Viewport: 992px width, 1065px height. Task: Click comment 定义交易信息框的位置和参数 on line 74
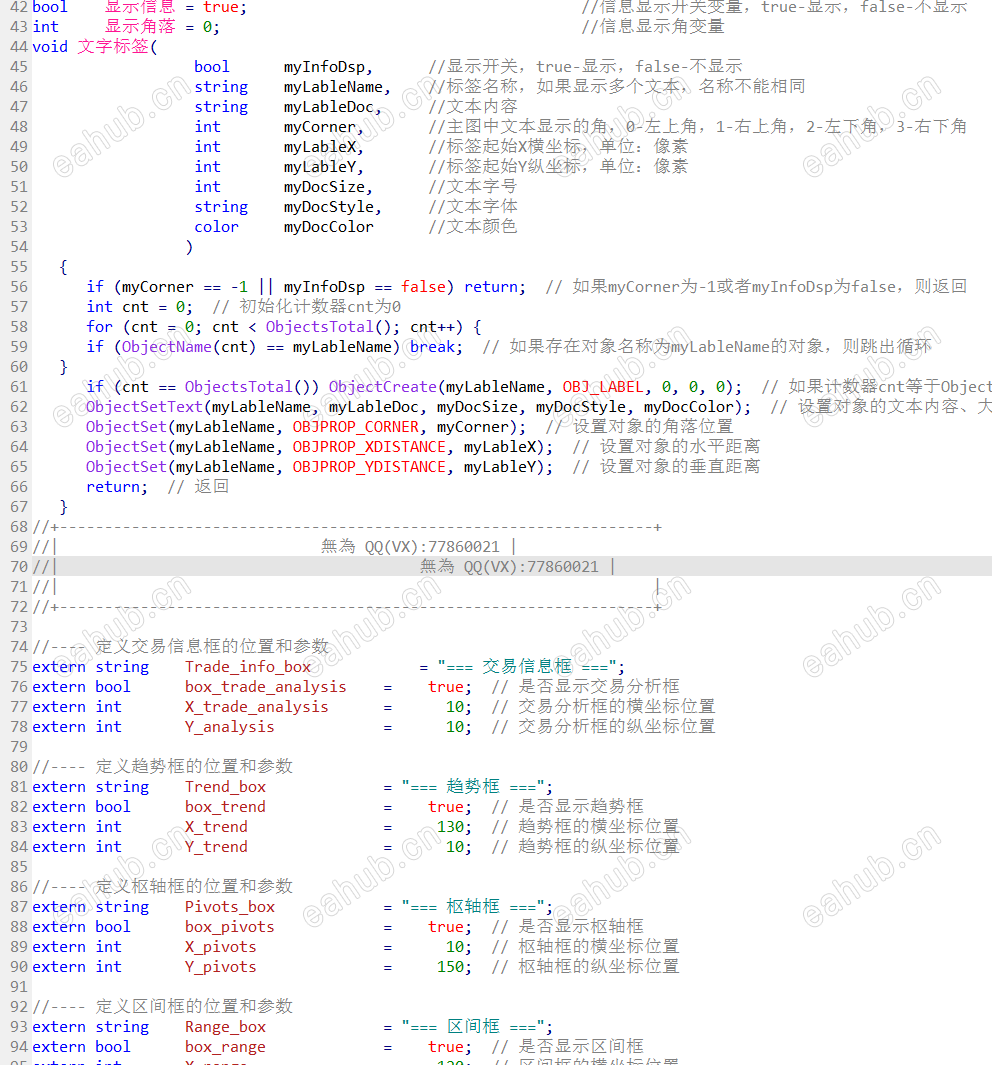tap(212, 647)
